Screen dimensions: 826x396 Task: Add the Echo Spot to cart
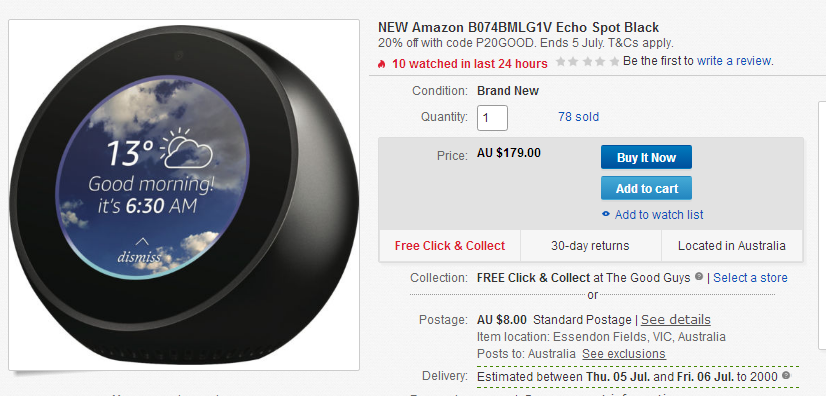(x=646, y=188)
